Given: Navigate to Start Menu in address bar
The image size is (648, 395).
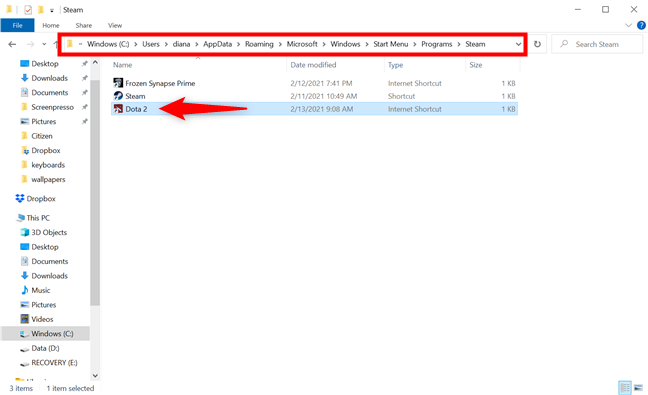Looking at the screenshot, I should tap(391, 44).
